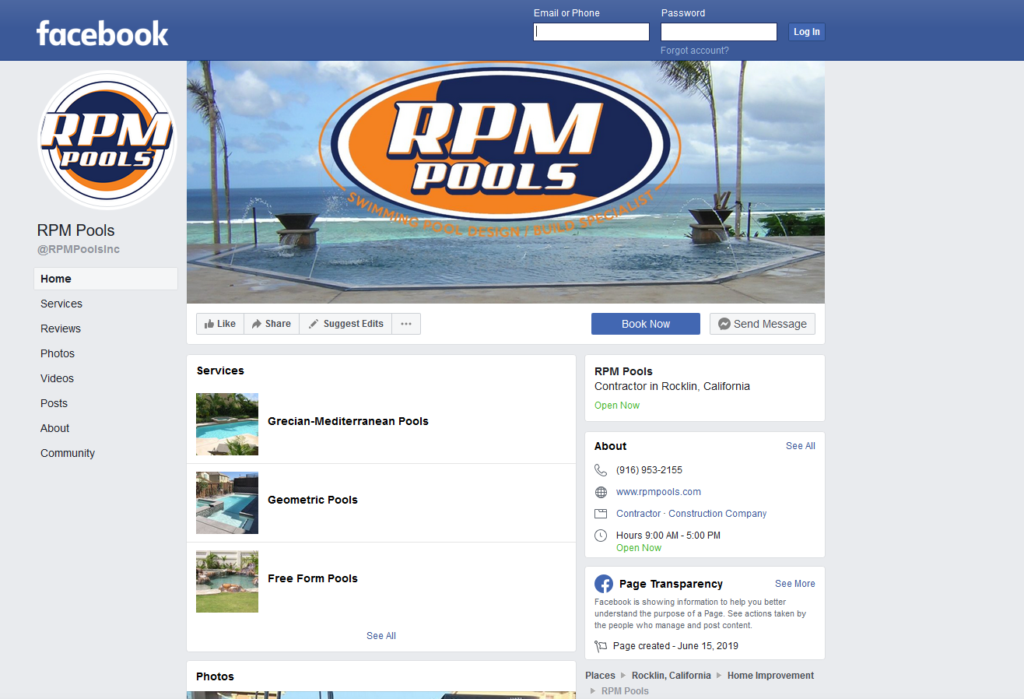
Task: Share the RPM Pools page
Action: (272, 324)
